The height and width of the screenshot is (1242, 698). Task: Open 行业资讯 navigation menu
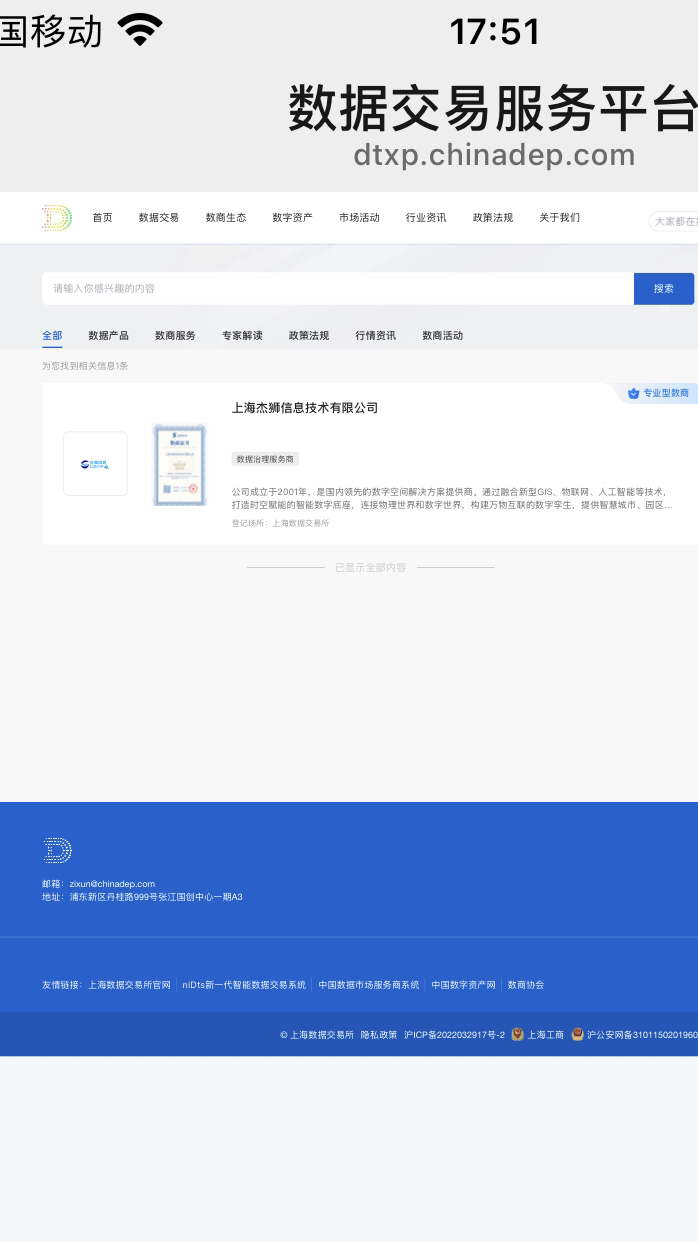click(426, 218)
